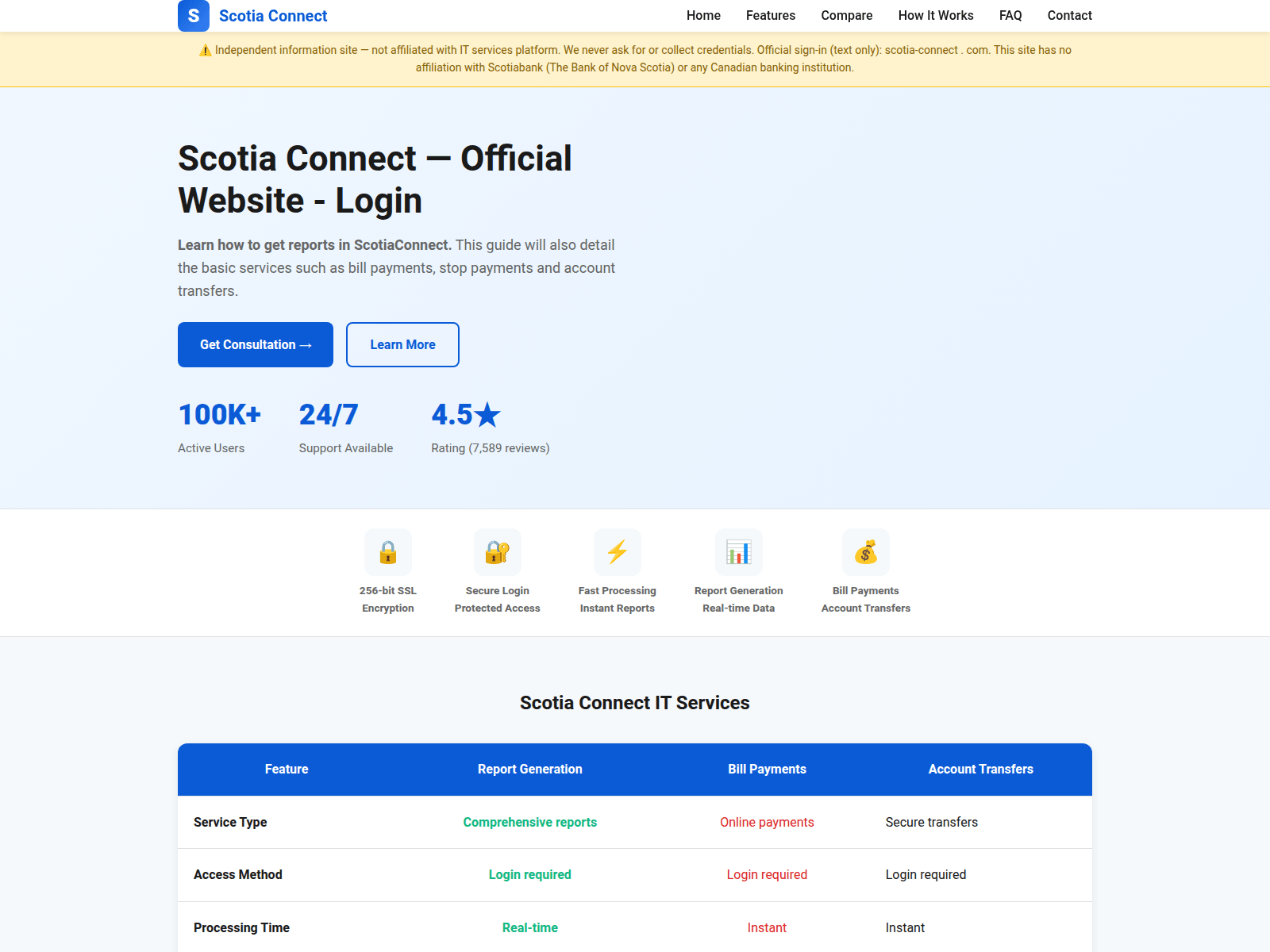Click the Account Transfers column header
Screen dimensions: 1270x952
[981, 769]
